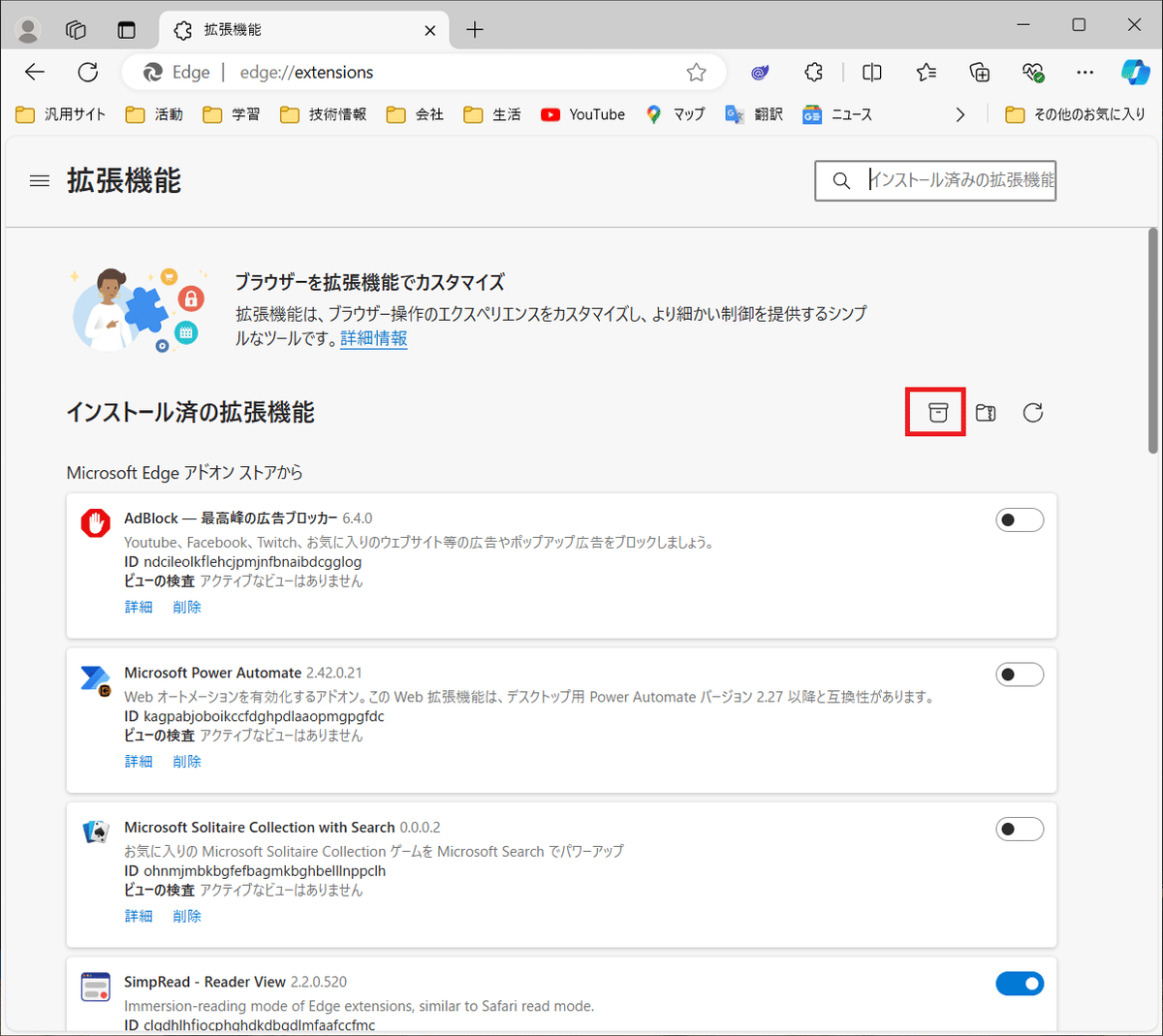Click Microsoft Solitaire Collection 削除 link
Image resolution: width=1163 pixels, height=1036 pixels.
187,916
